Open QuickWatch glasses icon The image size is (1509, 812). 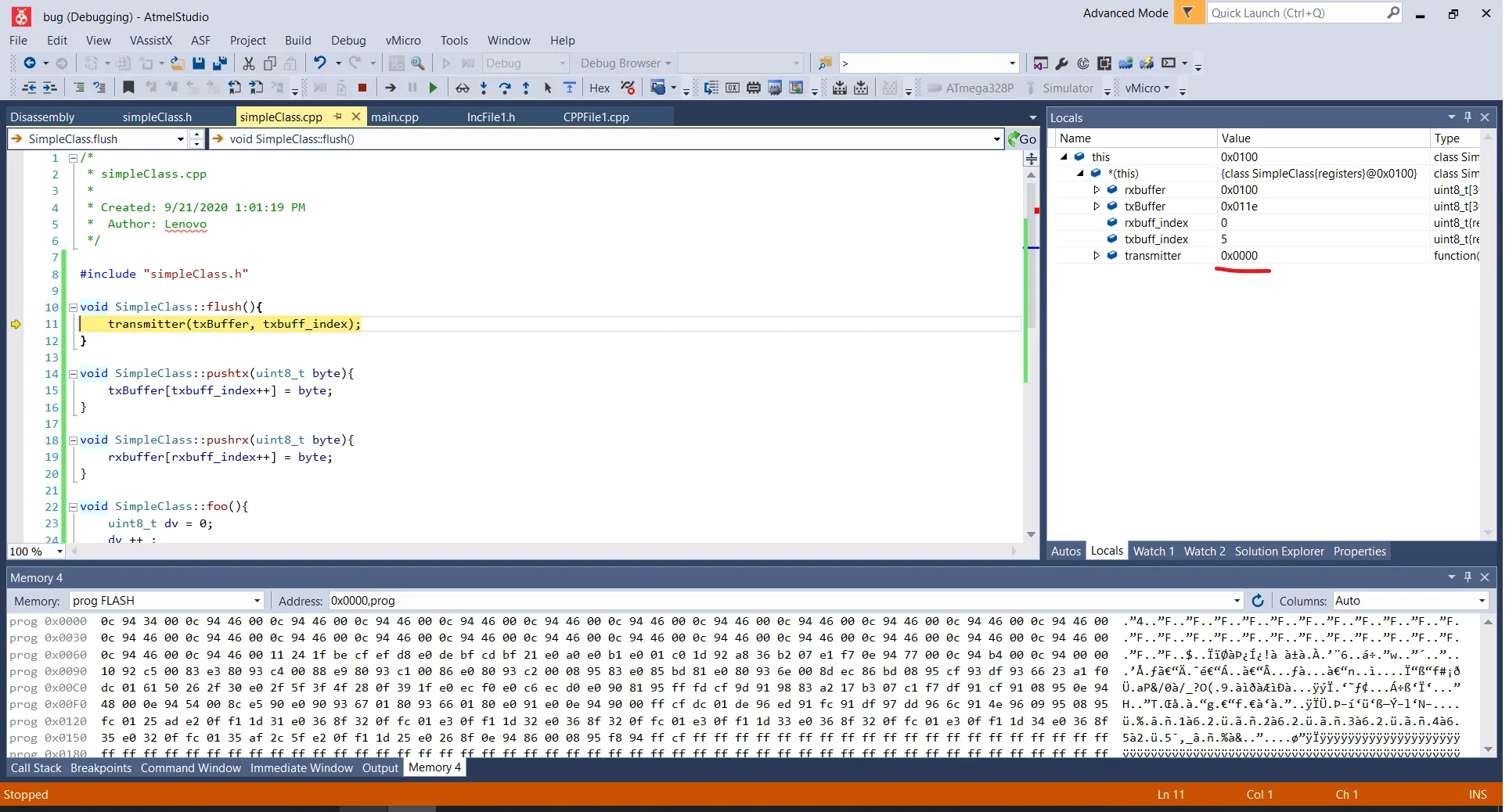pos(463,88)
